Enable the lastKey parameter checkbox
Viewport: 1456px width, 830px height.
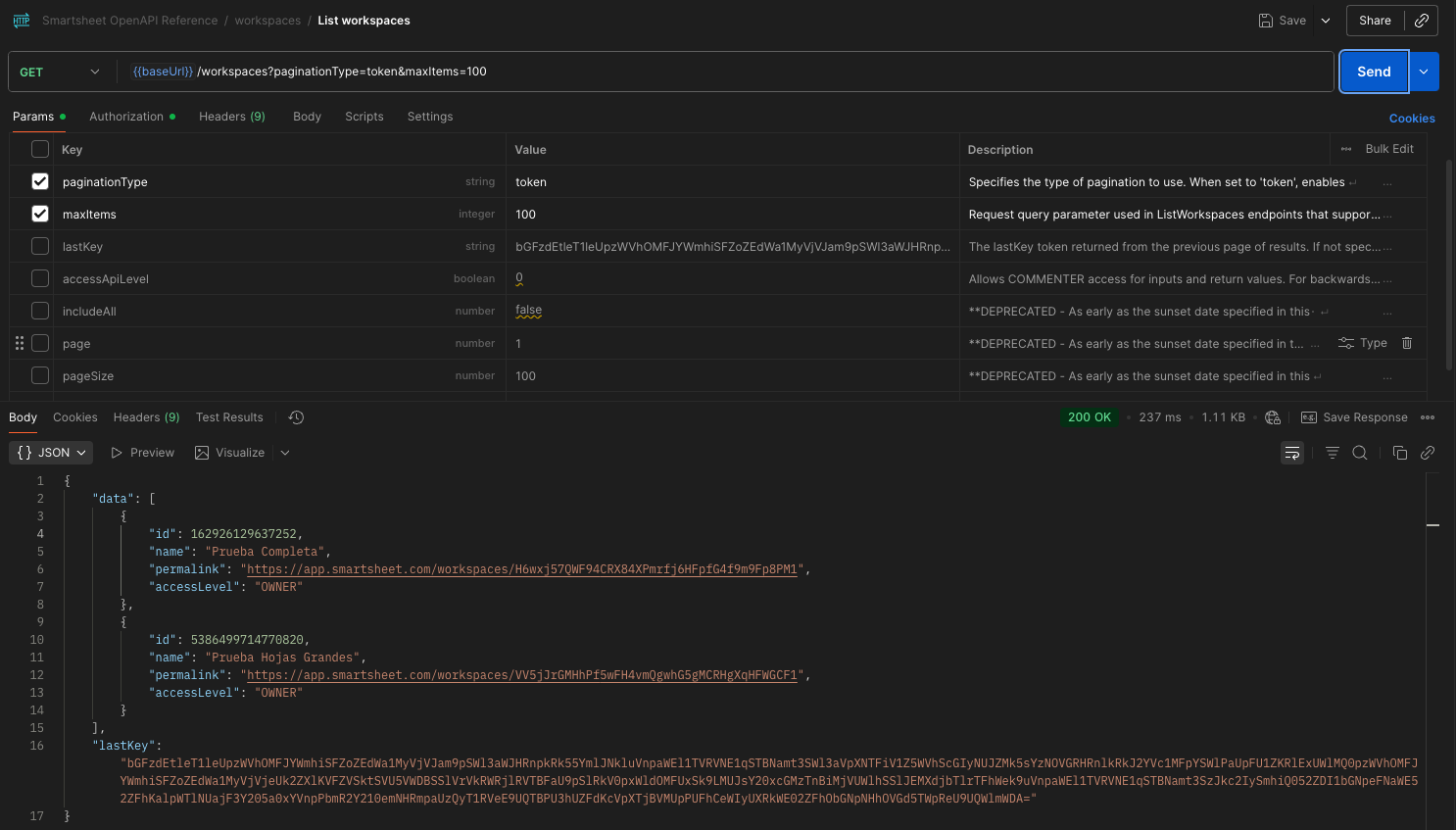(40, 246)
